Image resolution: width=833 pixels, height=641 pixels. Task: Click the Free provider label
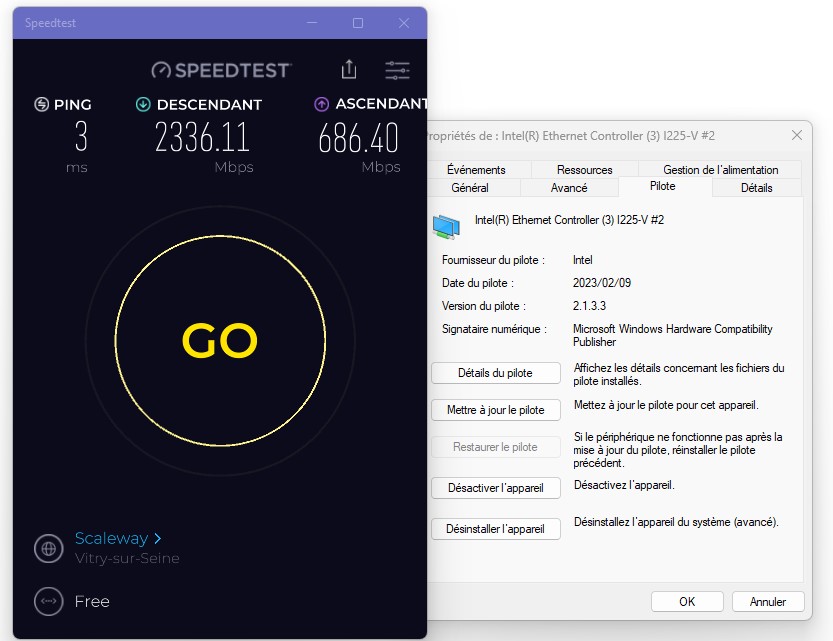click(x=92, y=601)
